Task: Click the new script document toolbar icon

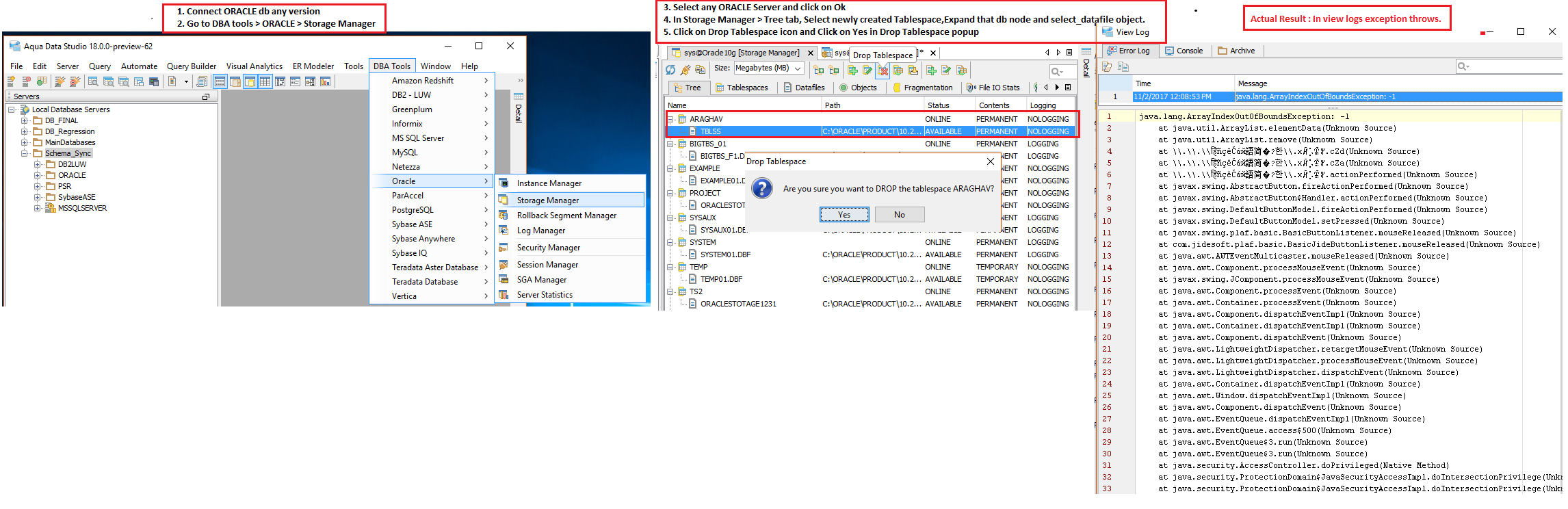Action: 172,81
